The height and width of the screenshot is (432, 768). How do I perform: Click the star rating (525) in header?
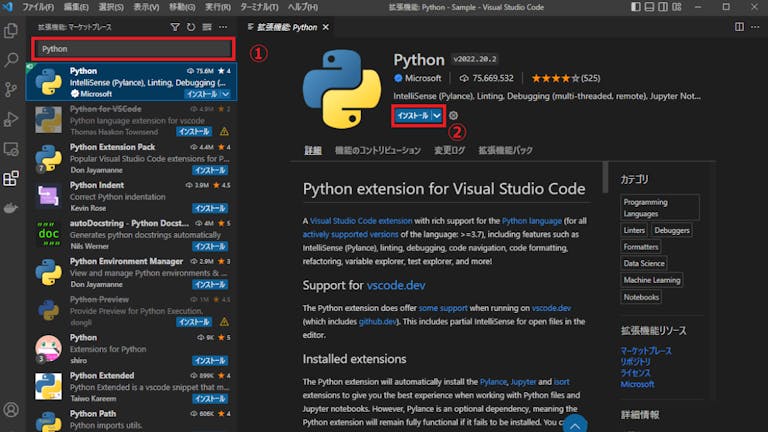click(x=566, y=78)
